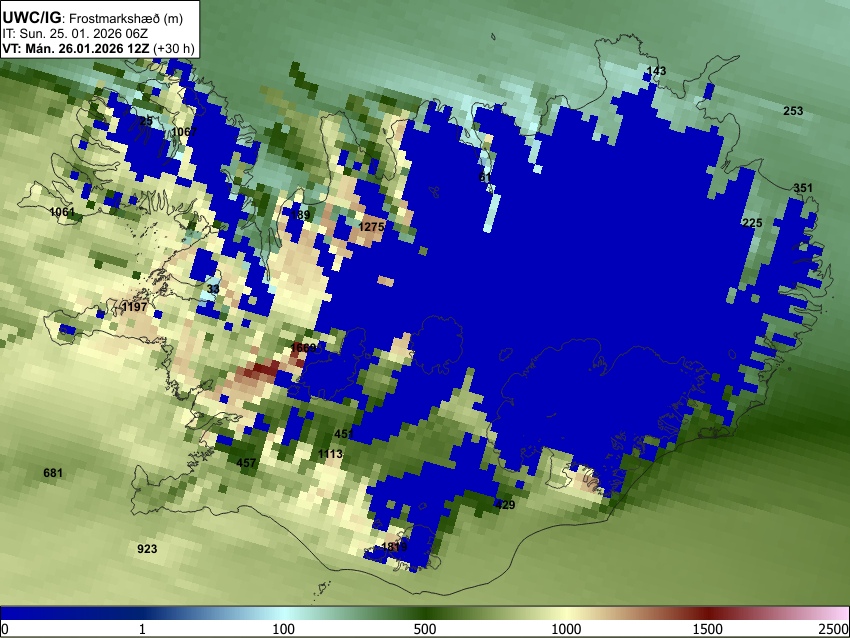Click the 143 value on the map
Image resolution: width=850 pixels, height=638 pixels.
tap(656, 71)
